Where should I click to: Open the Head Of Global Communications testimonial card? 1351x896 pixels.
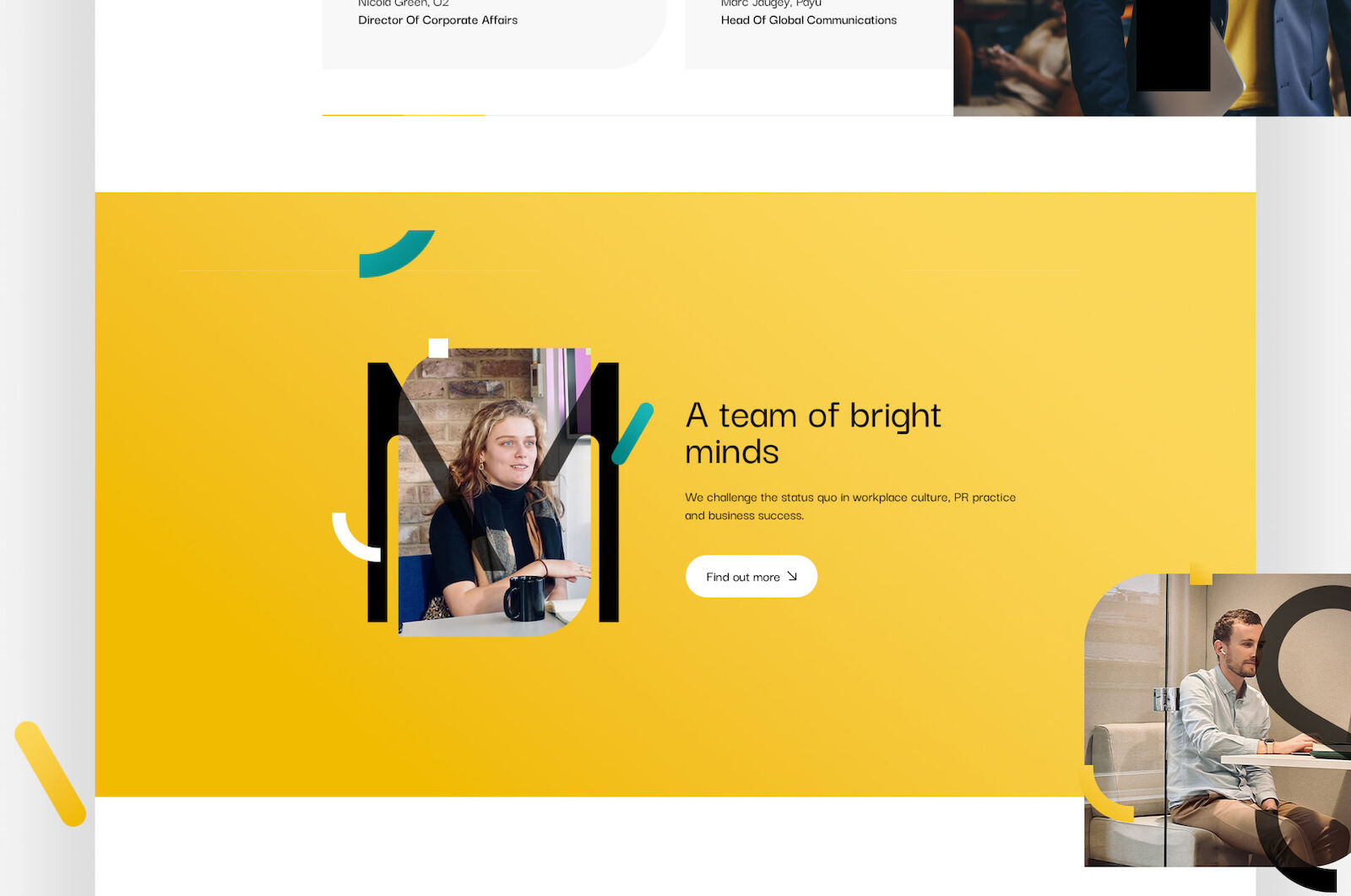(819, 34)
